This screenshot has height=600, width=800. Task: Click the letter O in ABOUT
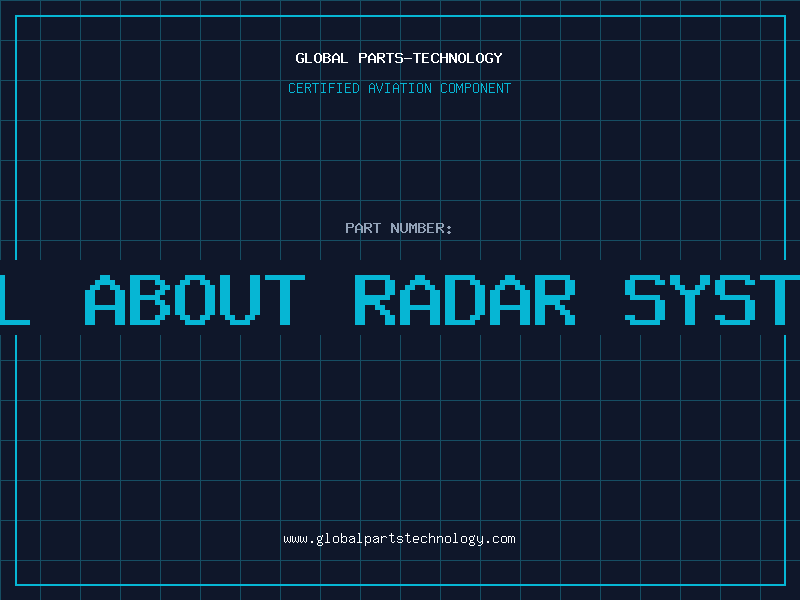tap(195, 299)
